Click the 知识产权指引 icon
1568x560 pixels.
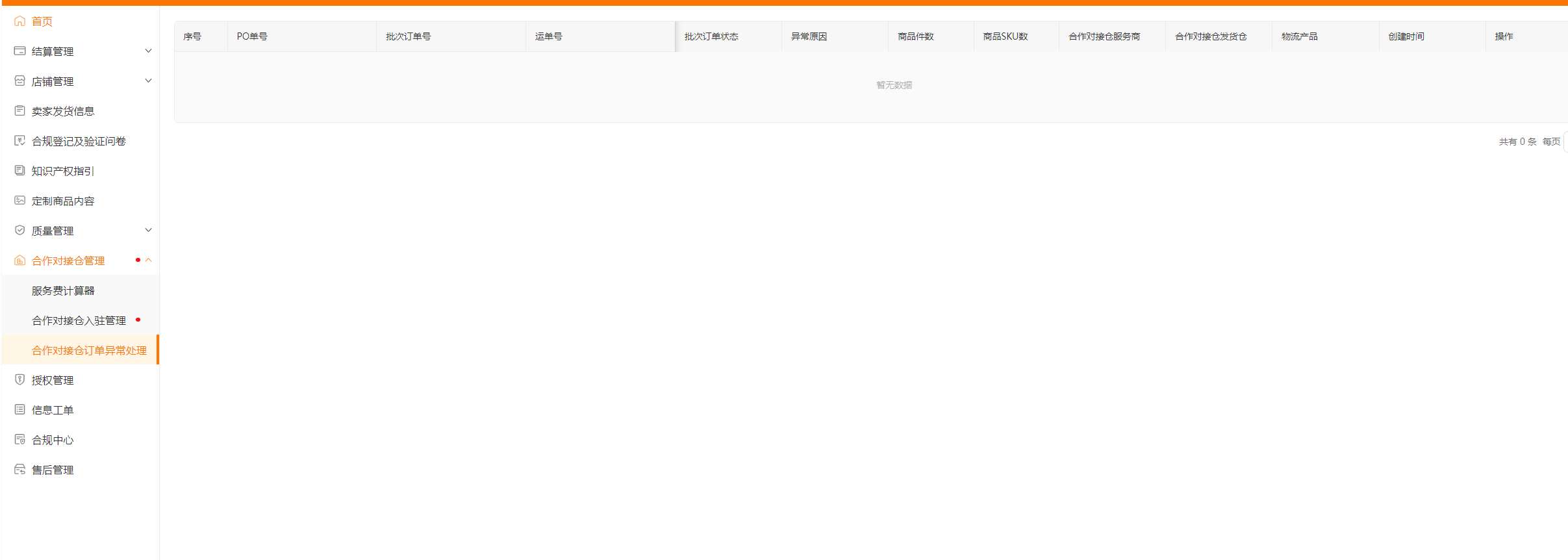tap(20, 170)
